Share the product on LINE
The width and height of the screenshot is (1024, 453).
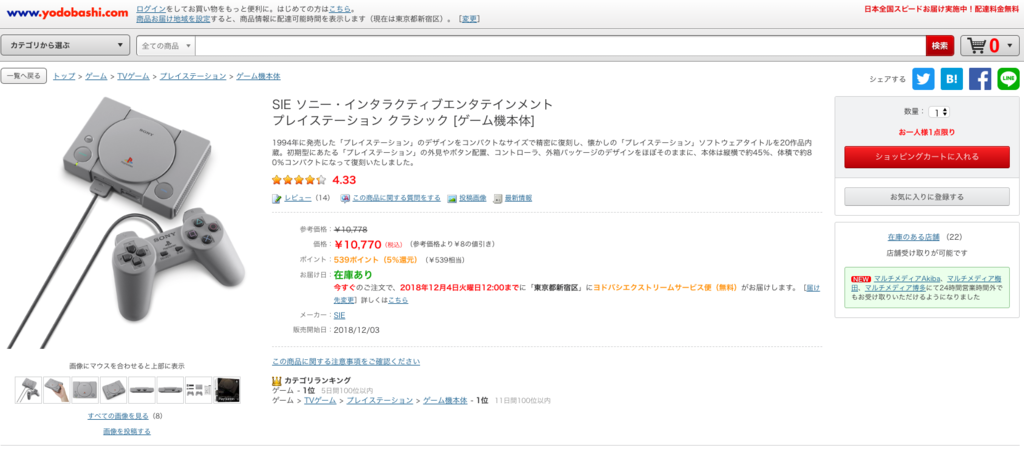pyautogui.click(x=1008, y=79)
